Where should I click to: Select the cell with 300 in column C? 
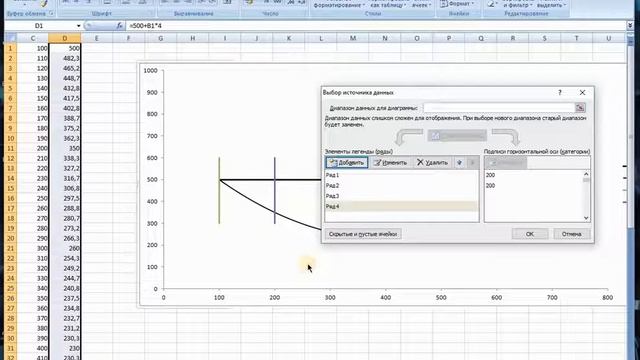(33, 248)
